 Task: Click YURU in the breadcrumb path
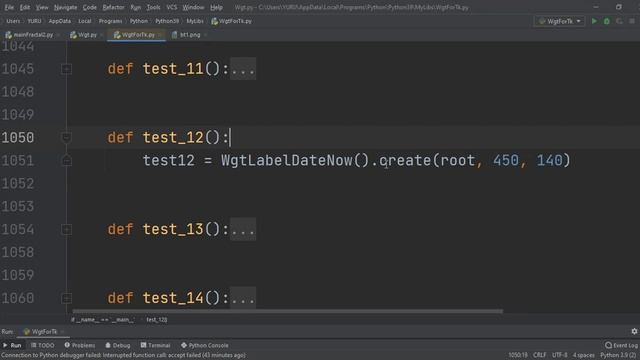pos(34,21)
